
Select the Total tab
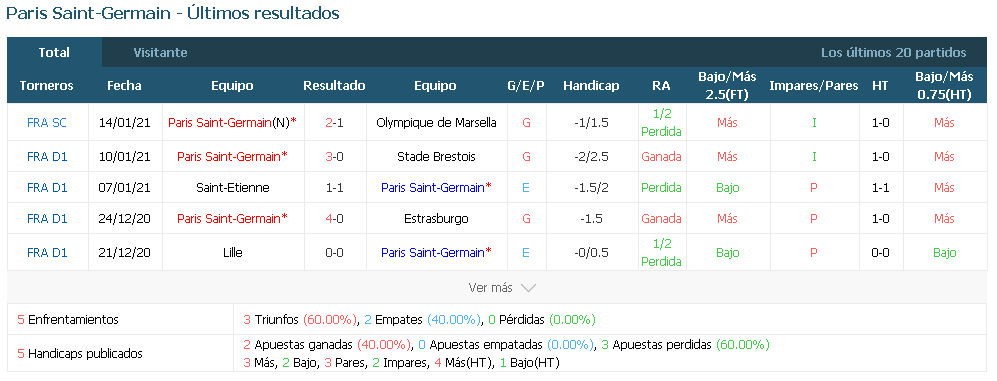(54, 53)
